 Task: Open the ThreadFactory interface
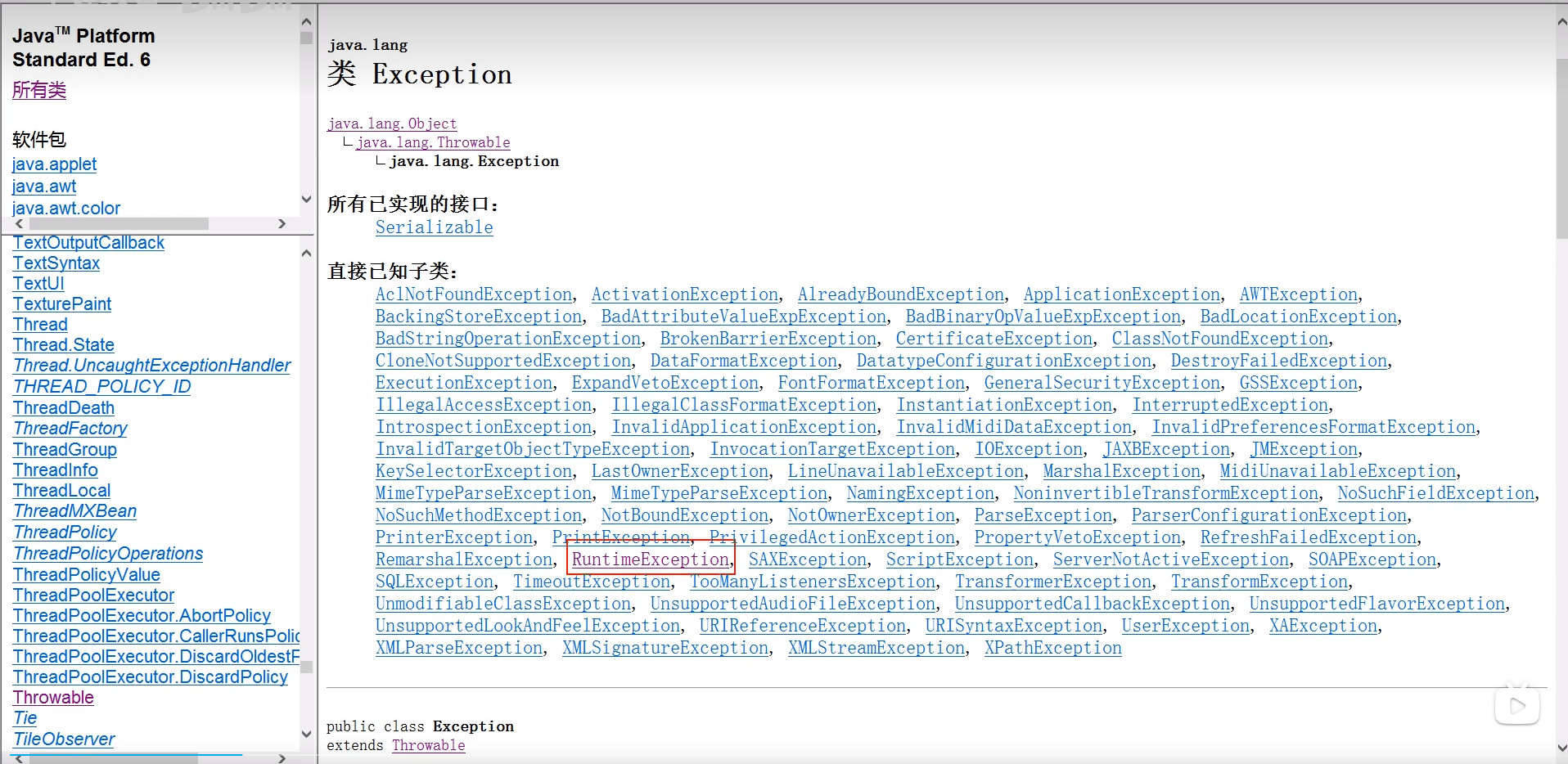point(70,429)
